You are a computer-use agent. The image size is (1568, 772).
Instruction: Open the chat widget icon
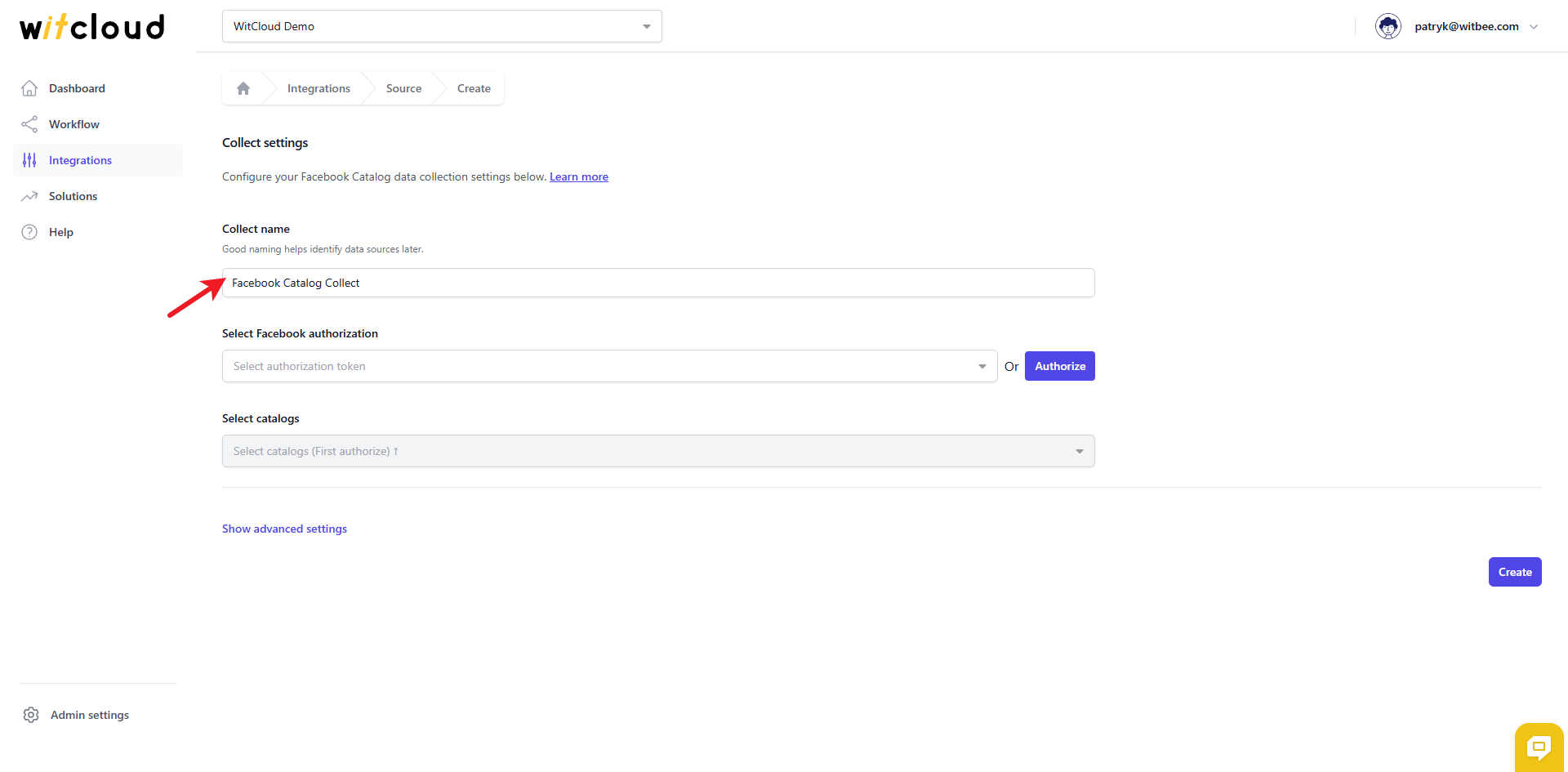point(1539,747)
